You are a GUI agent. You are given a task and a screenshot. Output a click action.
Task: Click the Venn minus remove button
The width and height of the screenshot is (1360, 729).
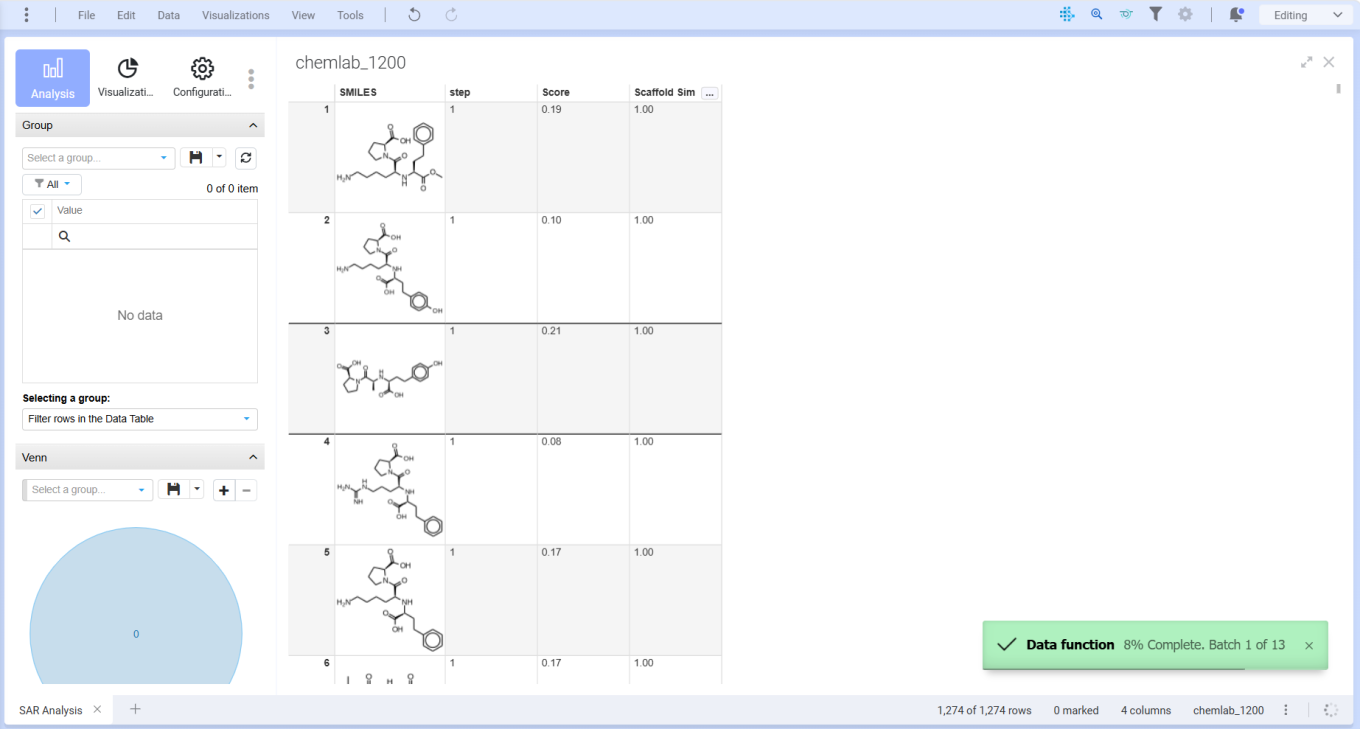coord(247,490)
